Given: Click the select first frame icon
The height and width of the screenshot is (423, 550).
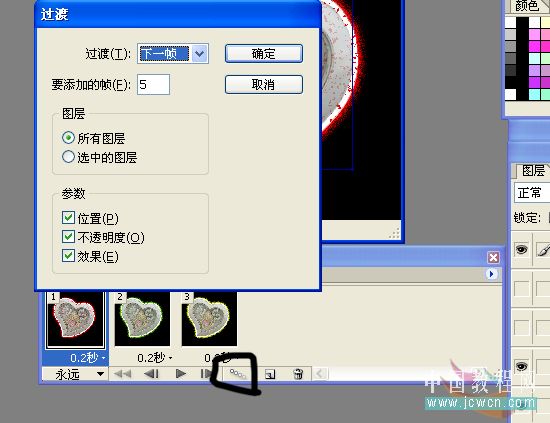Looking at the screenshot, I should (123, 374).
